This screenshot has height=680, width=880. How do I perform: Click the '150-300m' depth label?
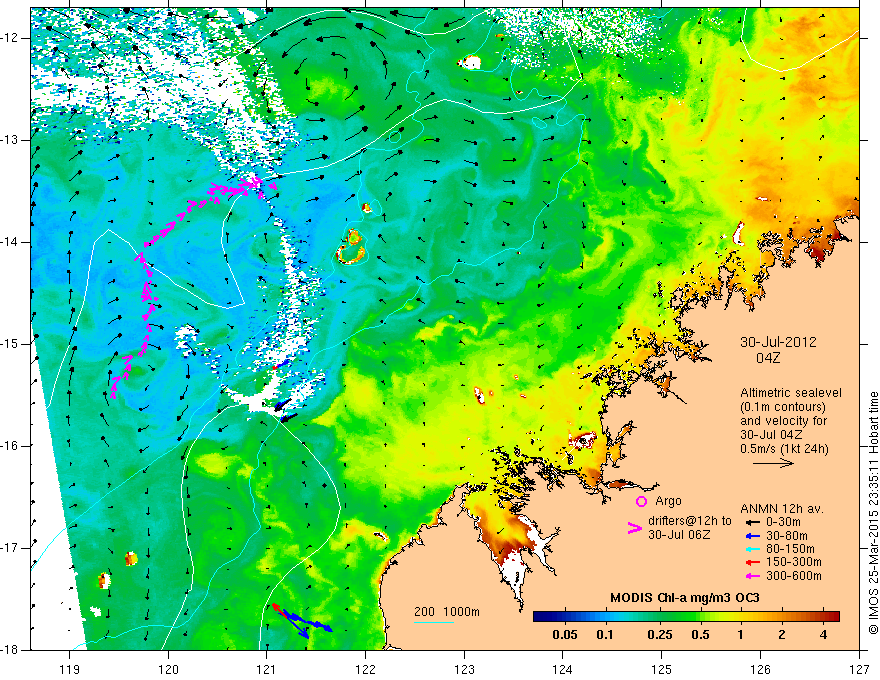(x=794, y=562)
